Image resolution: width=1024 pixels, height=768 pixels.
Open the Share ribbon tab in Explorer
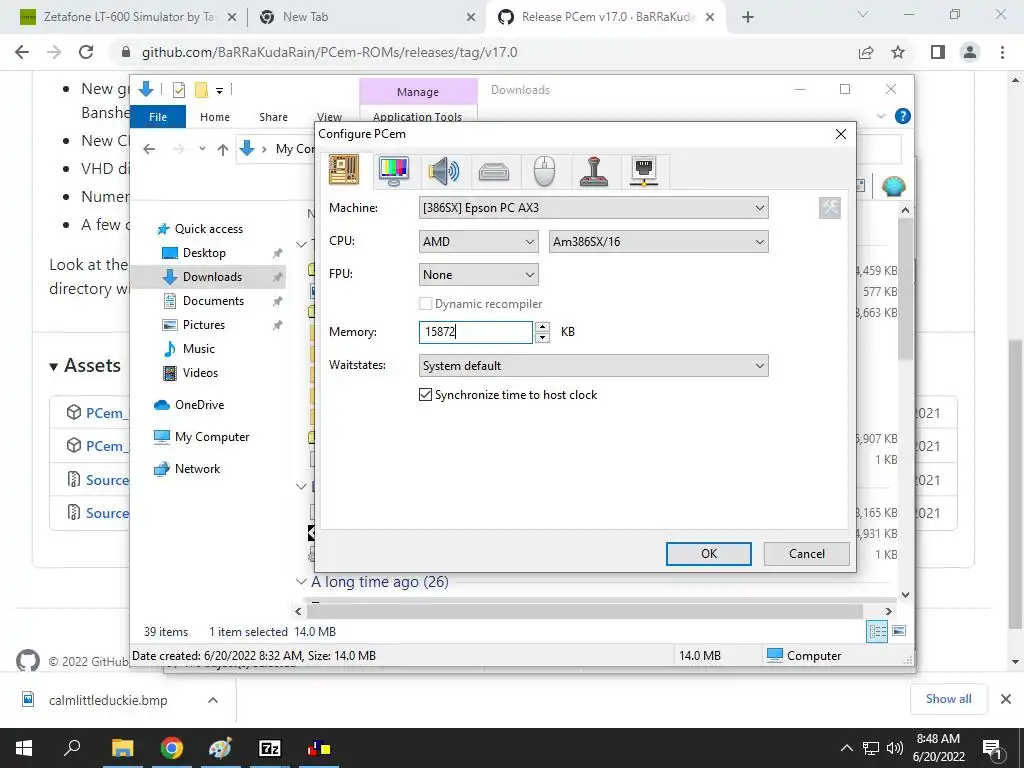[273, 117]
